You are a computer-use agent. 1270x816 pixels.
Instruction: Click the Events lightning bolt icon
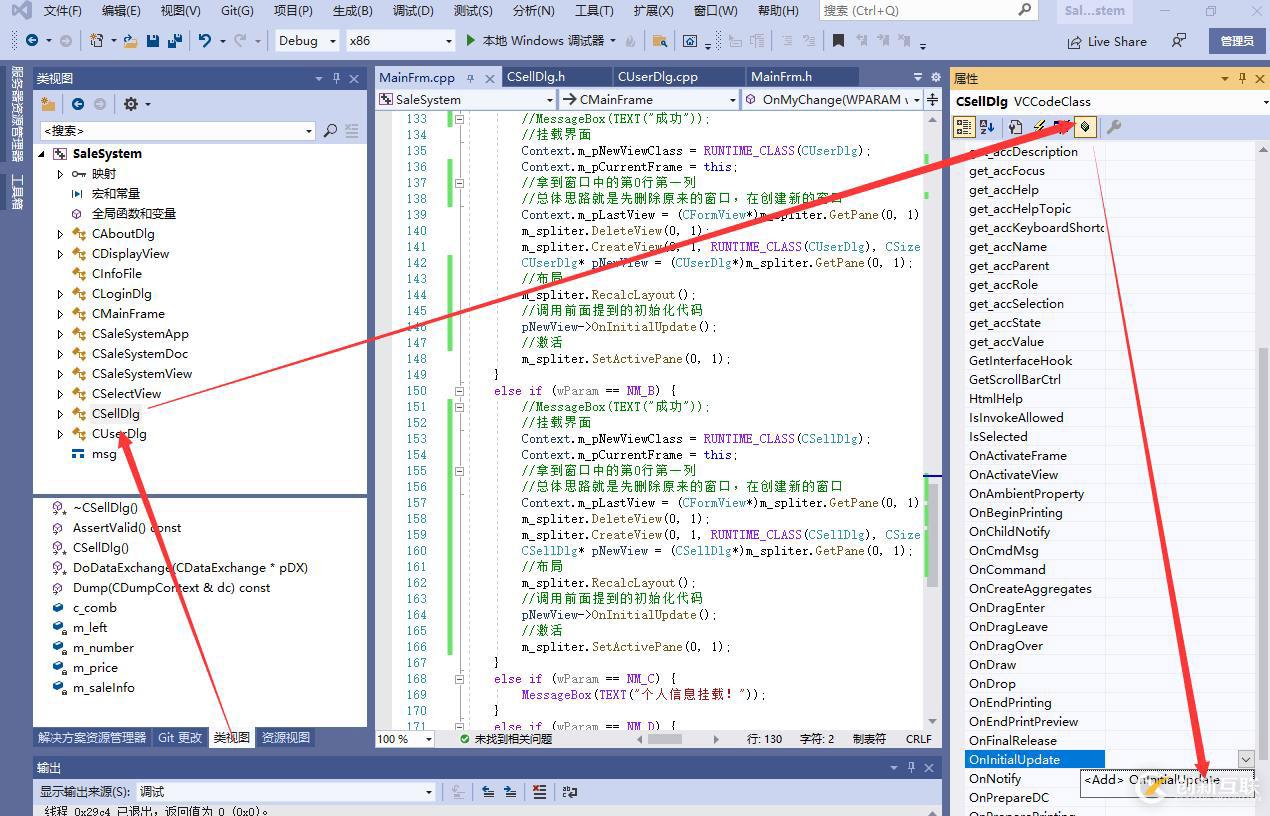[x=1038, y=127]
